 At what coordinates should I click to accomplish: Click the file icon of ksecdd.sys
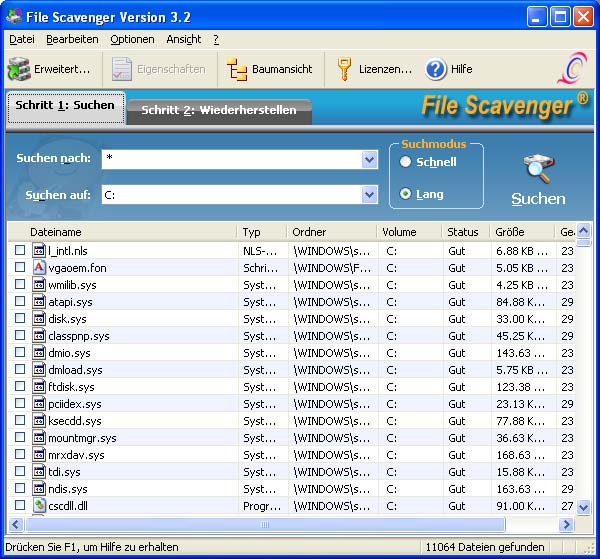[39, 420]
